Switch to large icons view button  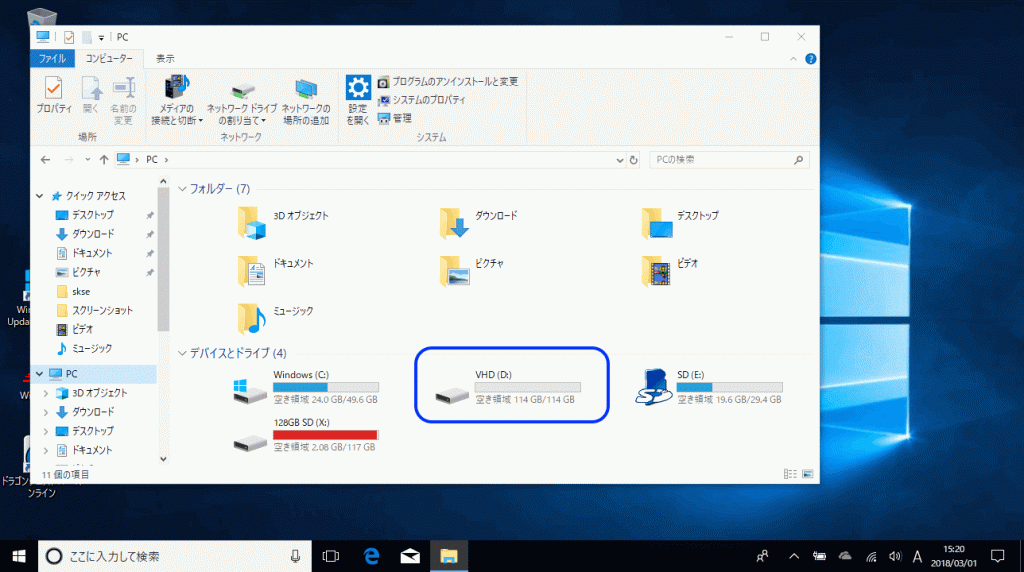pyautogui.click(x=808, y=474)
